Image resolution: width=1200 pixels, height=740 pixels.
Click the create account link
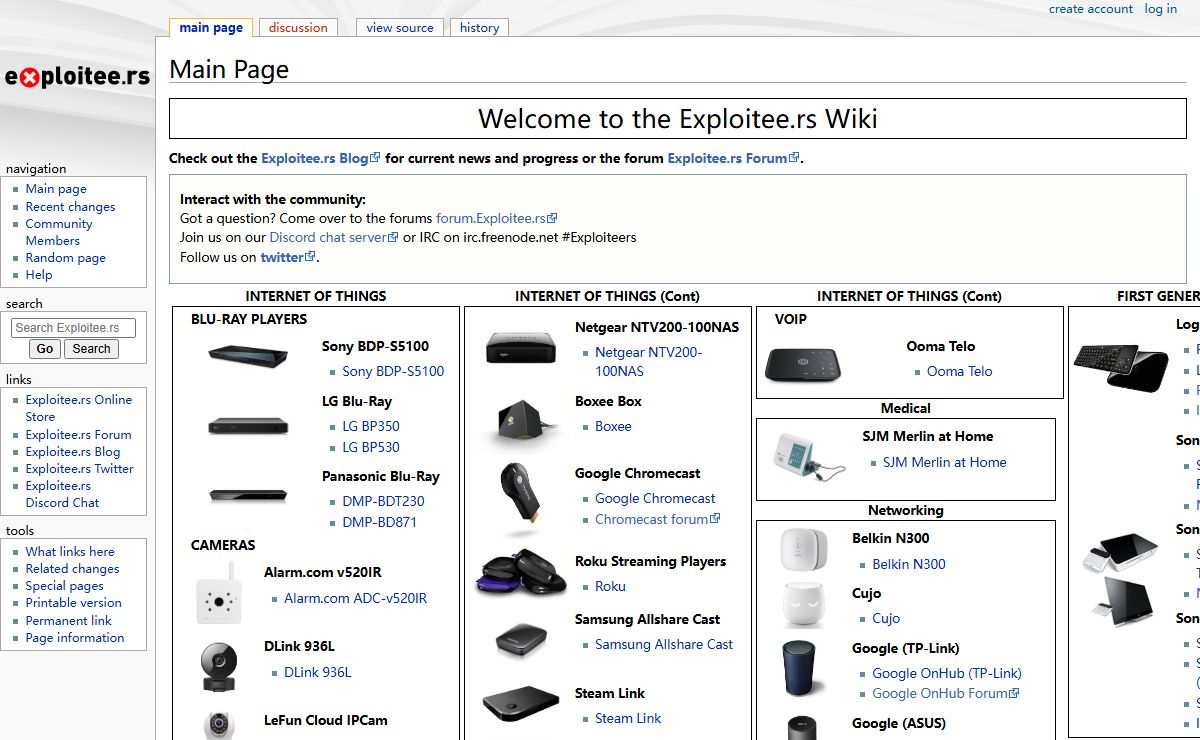point(1091,9)
